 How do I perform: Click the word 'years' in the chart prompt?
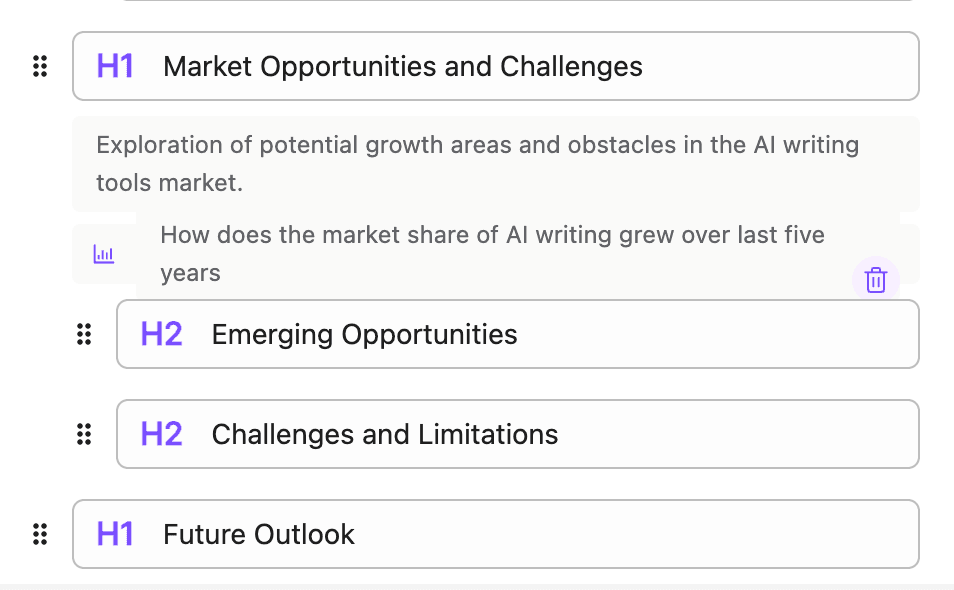tap(190, 273)
